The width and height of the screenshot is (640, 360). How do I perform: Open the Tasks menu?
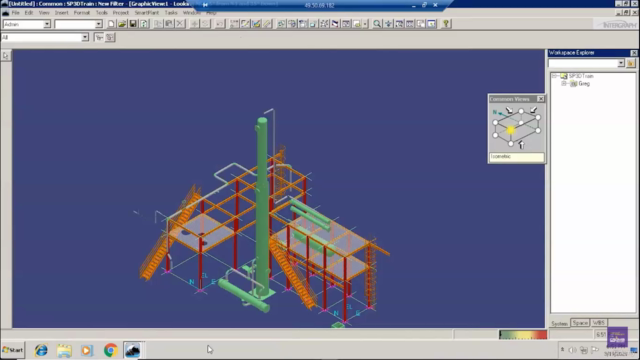click(171, 13)
